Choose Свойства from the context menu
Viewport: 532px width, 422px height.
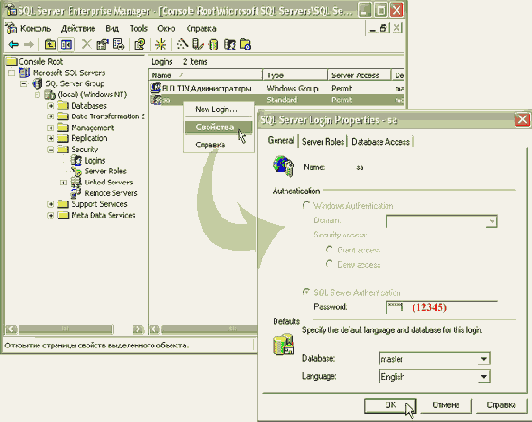(x=218, y=127)
